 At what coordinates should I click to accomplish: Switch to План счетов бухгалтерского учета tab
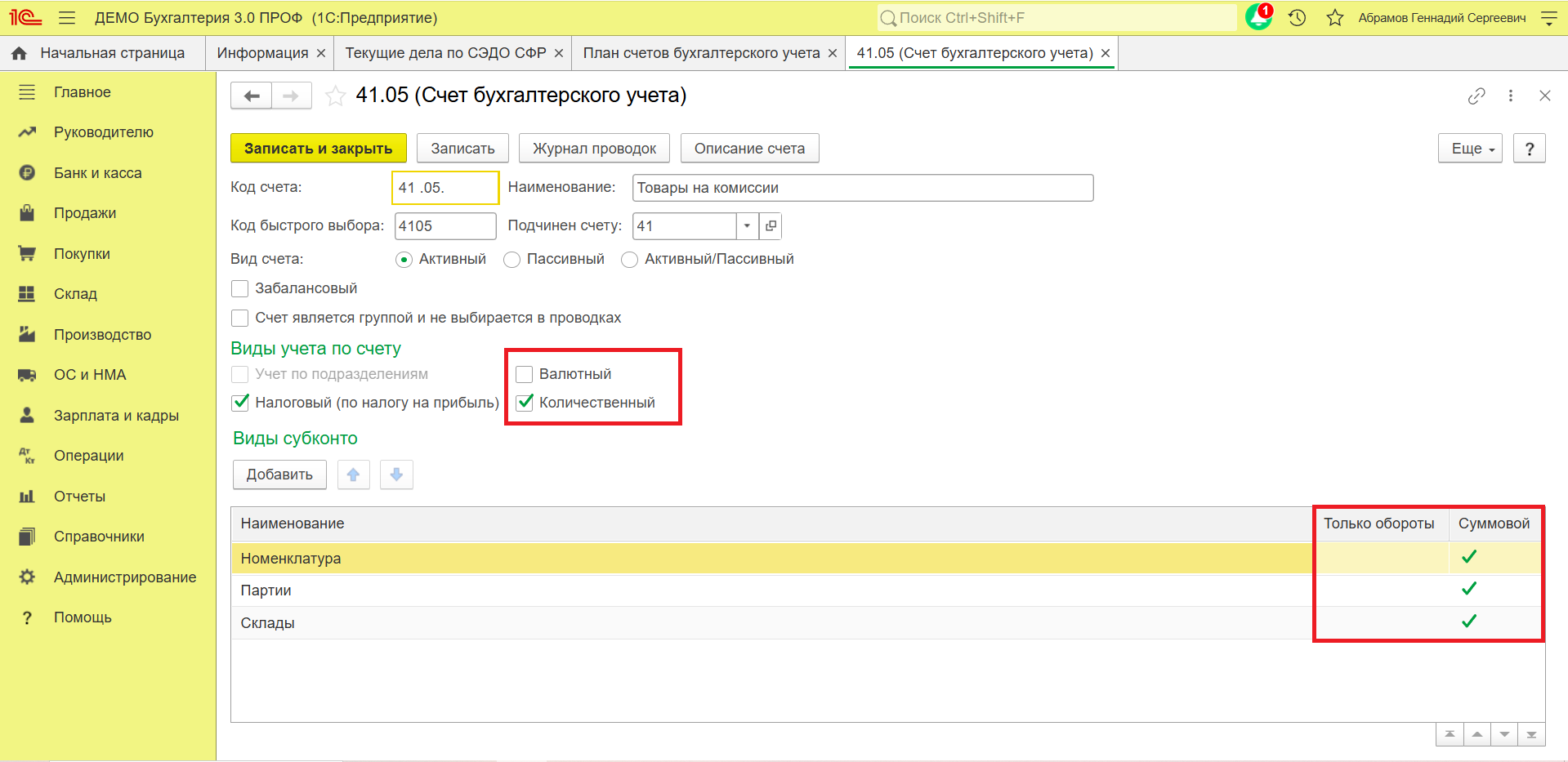pos(701,53)
